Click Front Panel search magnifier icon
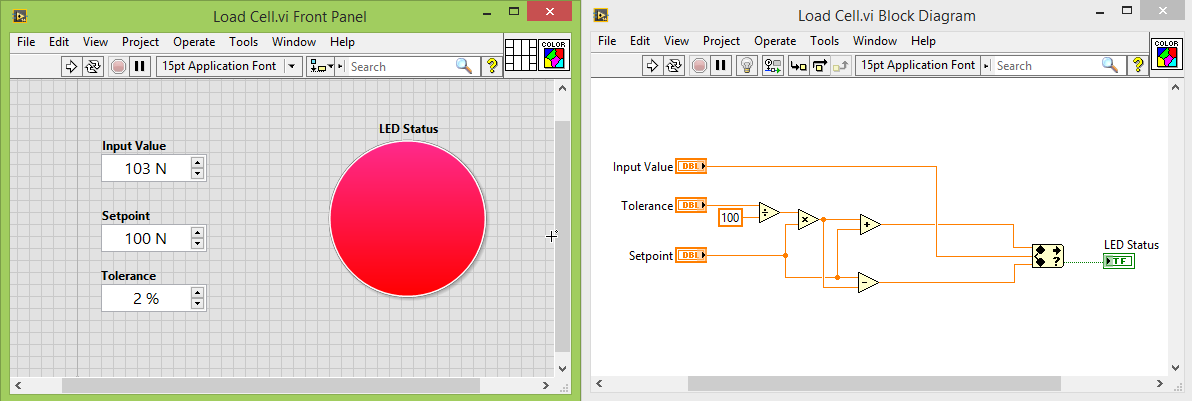This screenshot has height=401, width=1192. coord(464,66)
